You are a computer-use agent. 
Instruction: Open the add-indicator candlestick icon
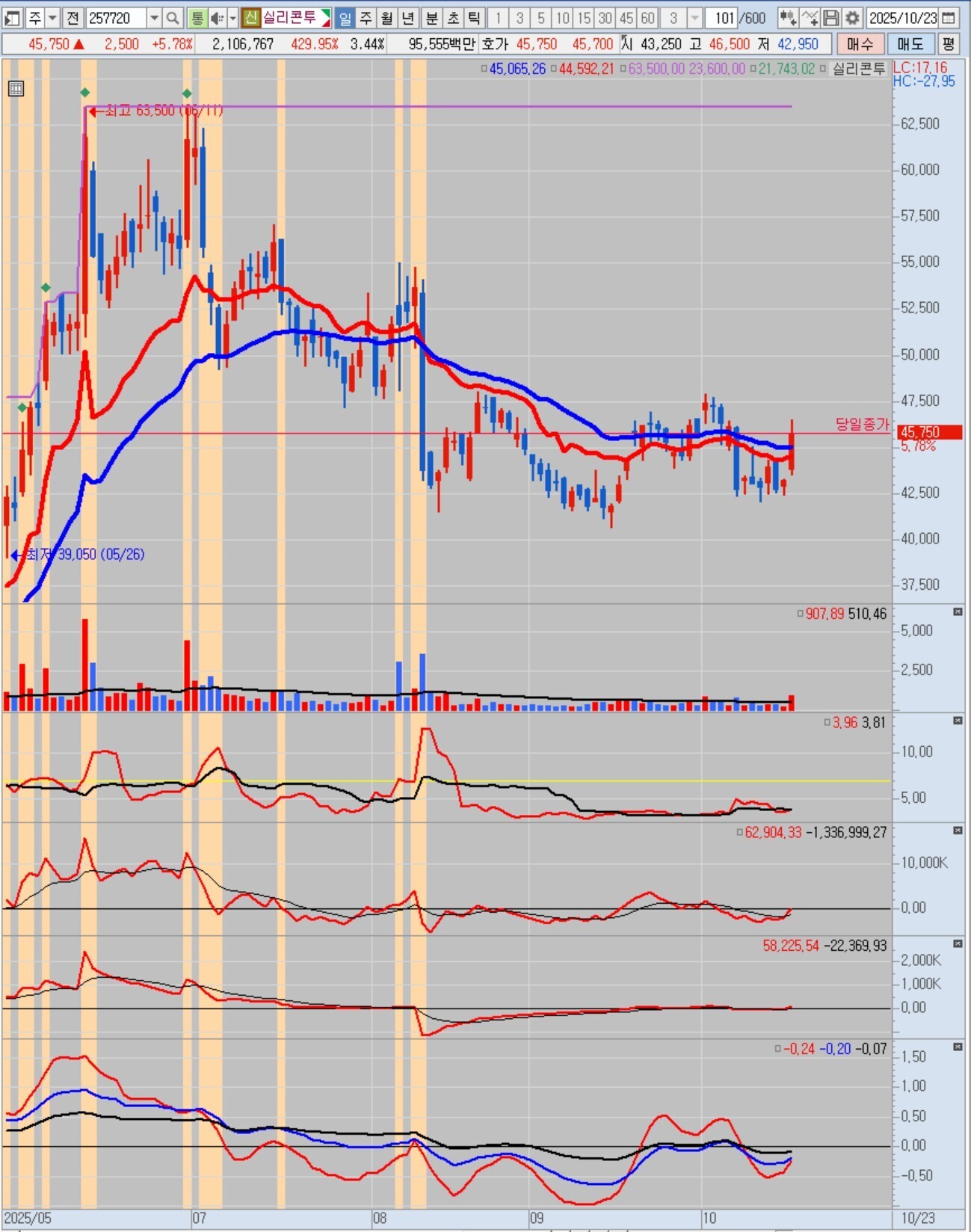pyautogui.click(x=787, y=17)
